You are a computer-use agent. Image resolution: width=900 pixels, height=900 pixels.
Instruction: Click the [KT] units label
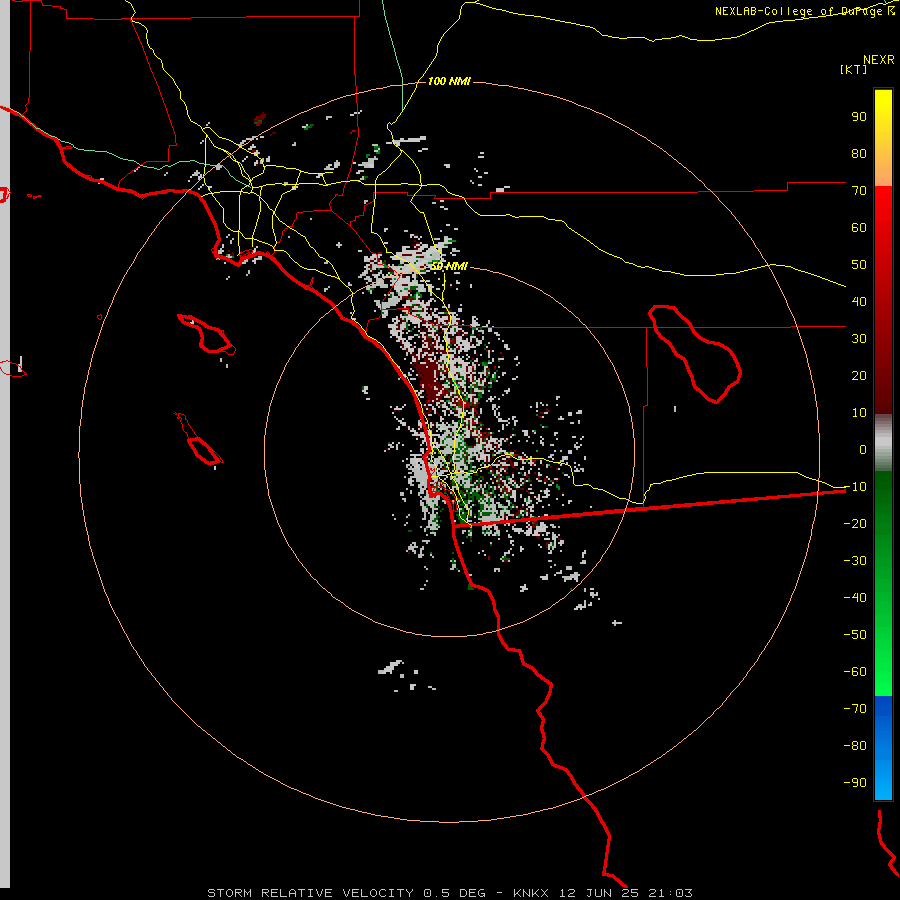pyautogui.click(x=853, y=69)
